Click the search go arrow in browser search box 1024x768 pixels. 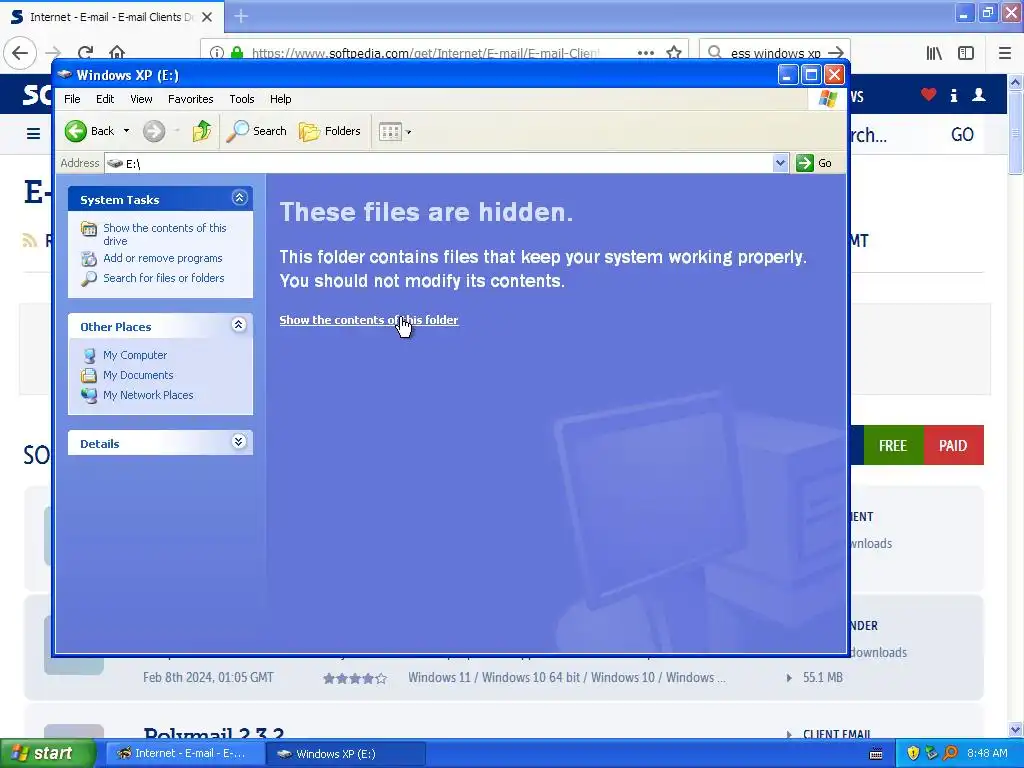835,53
